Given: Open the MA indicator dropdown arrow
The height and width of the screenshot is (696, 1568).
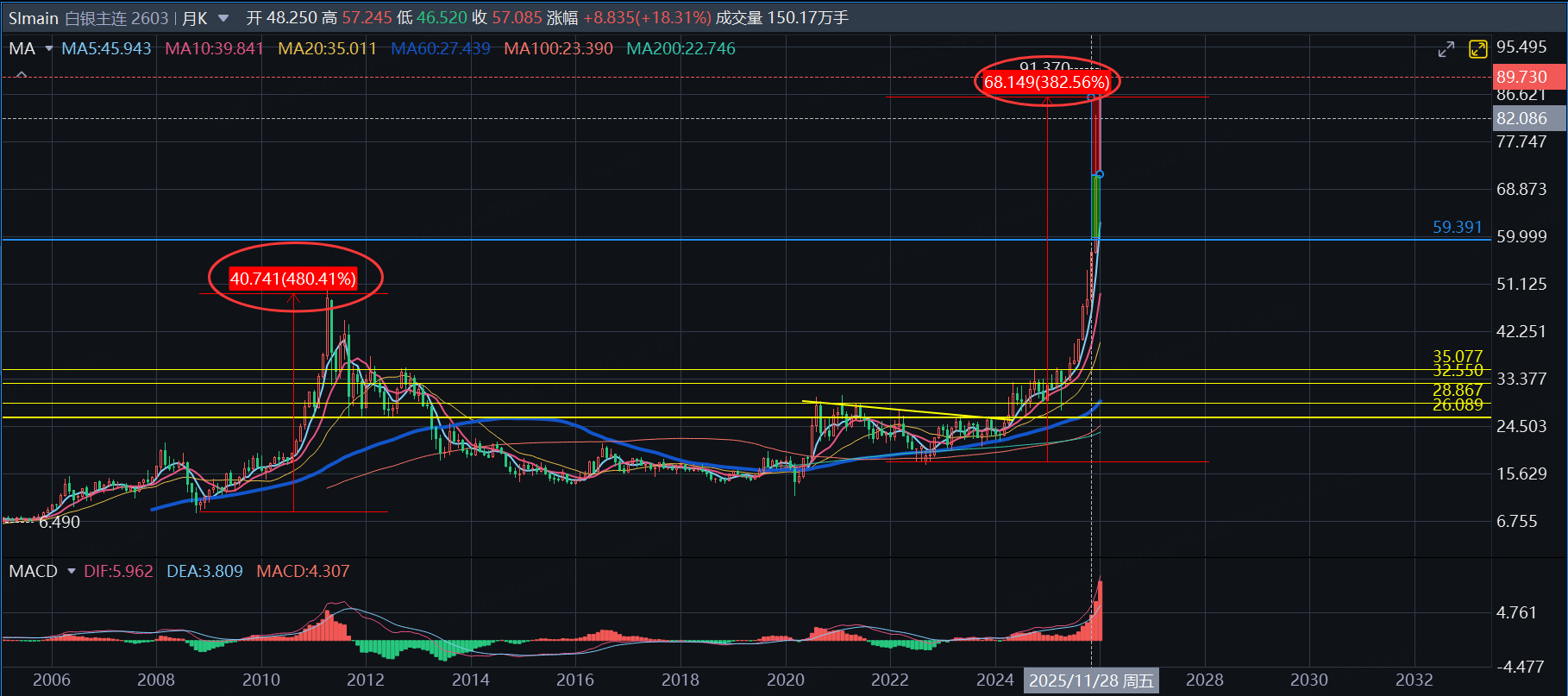Looking at the screenshot, I should click(49, 48).
